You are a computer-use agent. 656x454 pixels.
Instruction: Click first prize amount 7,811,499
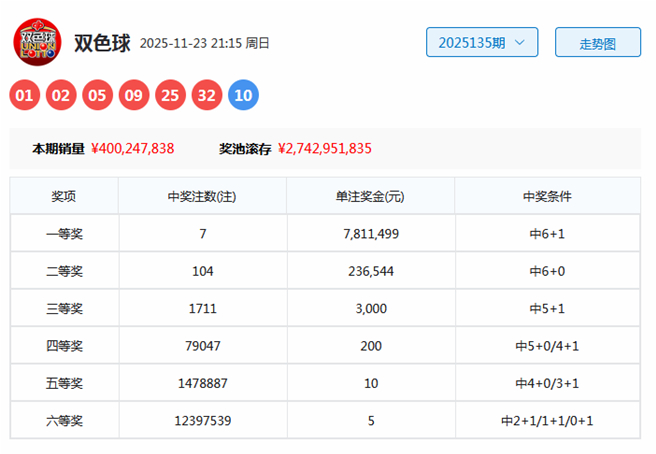371,233
